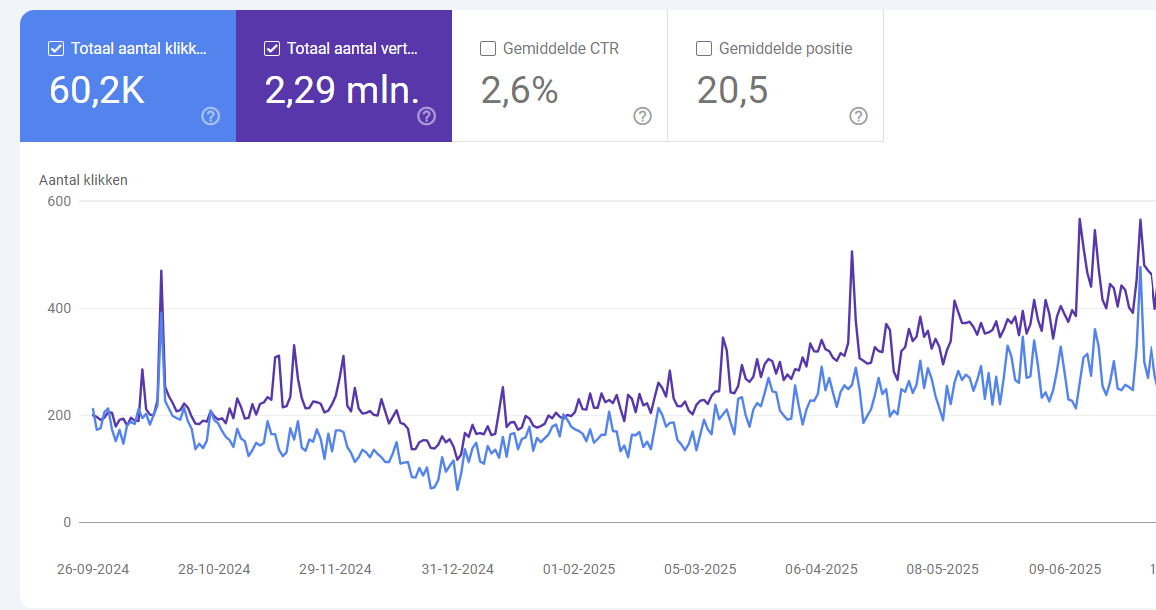Screen dimensions: 1156x610
Task: Select the 31-12-2024 date label below the chart
Action: pos(457,569)
